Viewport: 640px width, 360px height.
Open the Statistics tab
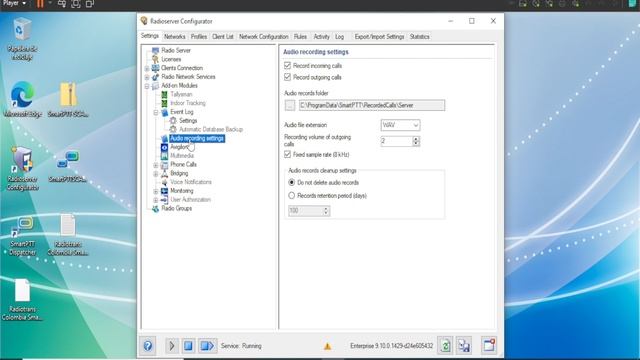[420, 37]
